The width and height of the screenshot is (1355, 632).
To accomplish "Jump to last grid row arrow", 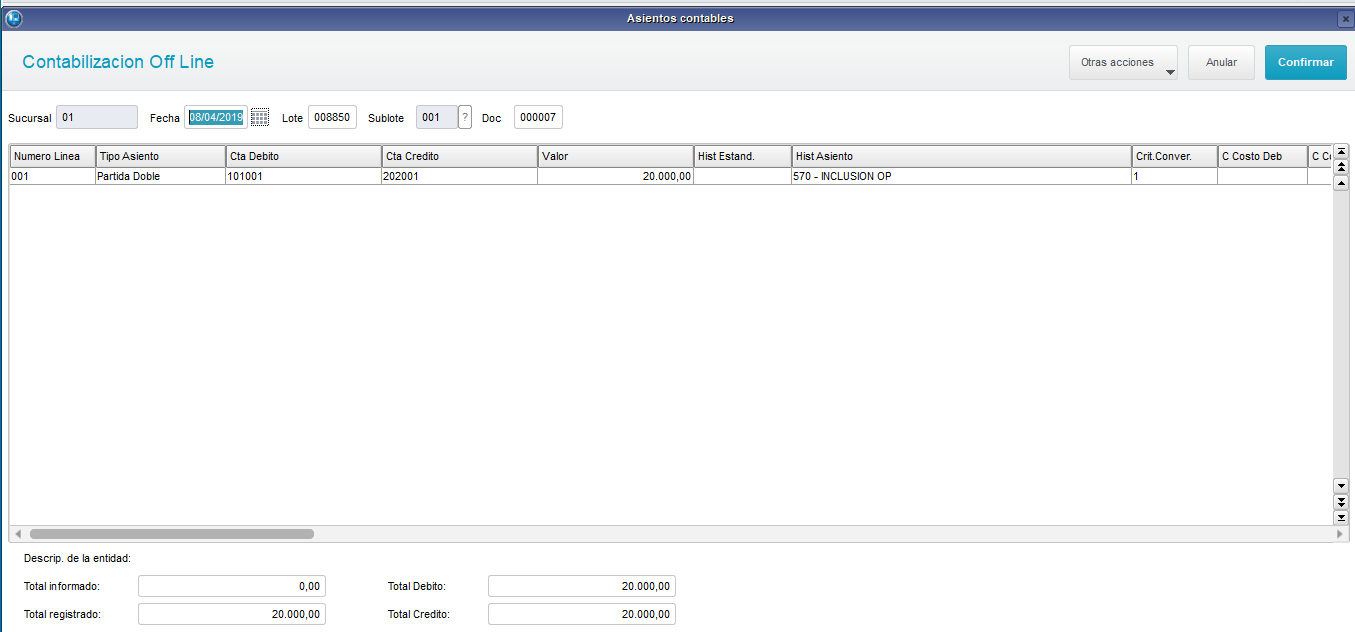I will (1342, 517).
